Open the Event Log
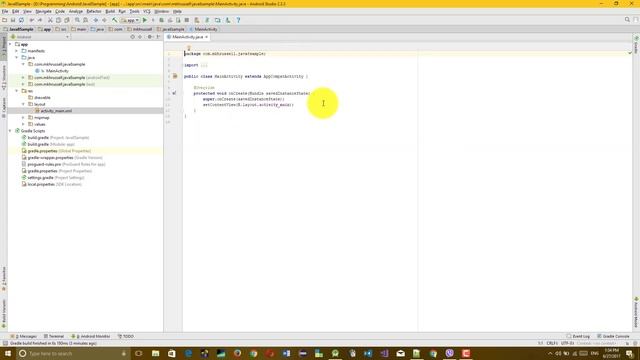This screenshot has width=640, height=360. coord(578,336)
